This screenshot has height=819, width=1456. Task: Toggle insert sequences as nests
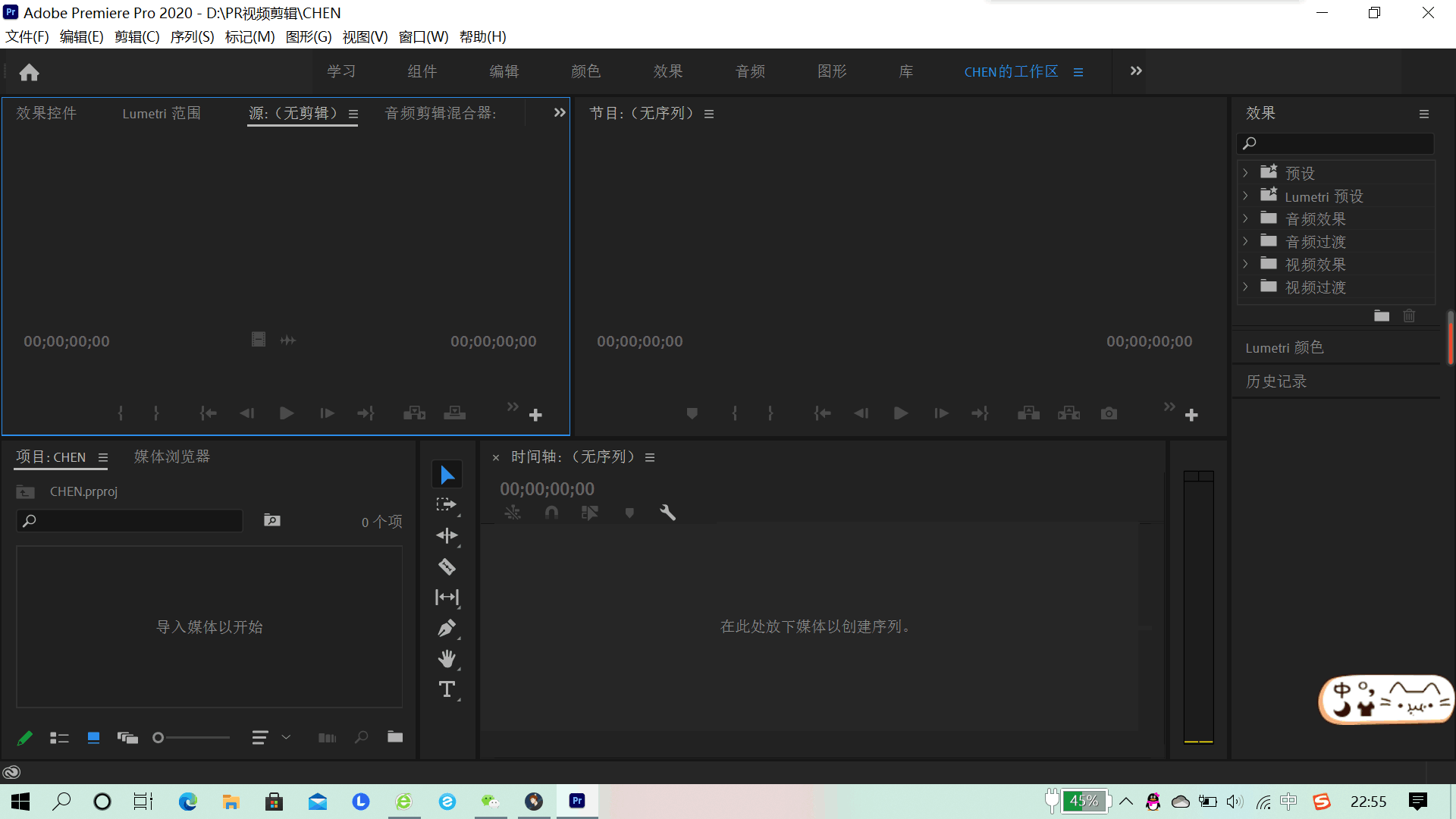pyautogui.click(x=513, y=513)
